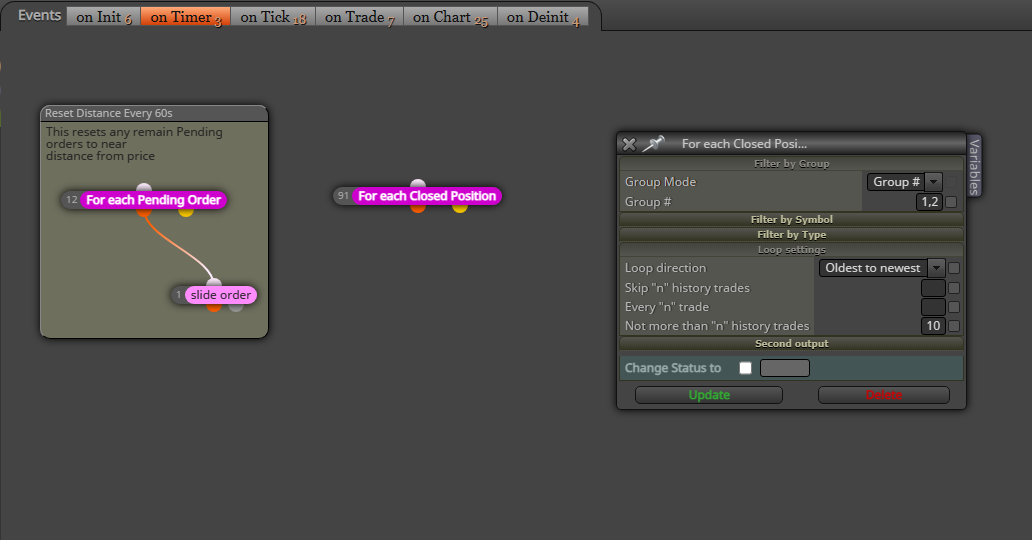Collapse the Filter by Group section
This screenshot has height=540, width=1032.
coord(792,163)
